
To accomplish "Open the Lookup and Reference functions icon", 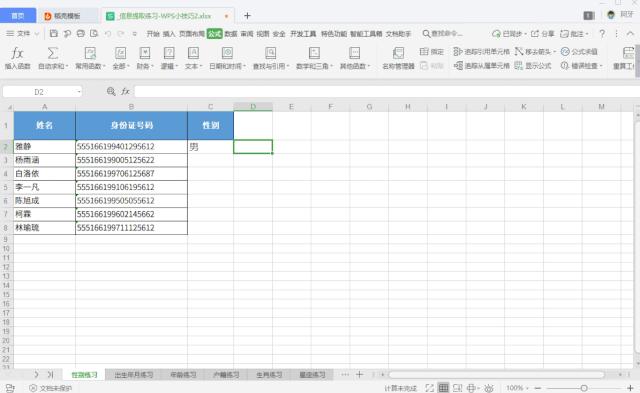I will (x=270, y=53).
